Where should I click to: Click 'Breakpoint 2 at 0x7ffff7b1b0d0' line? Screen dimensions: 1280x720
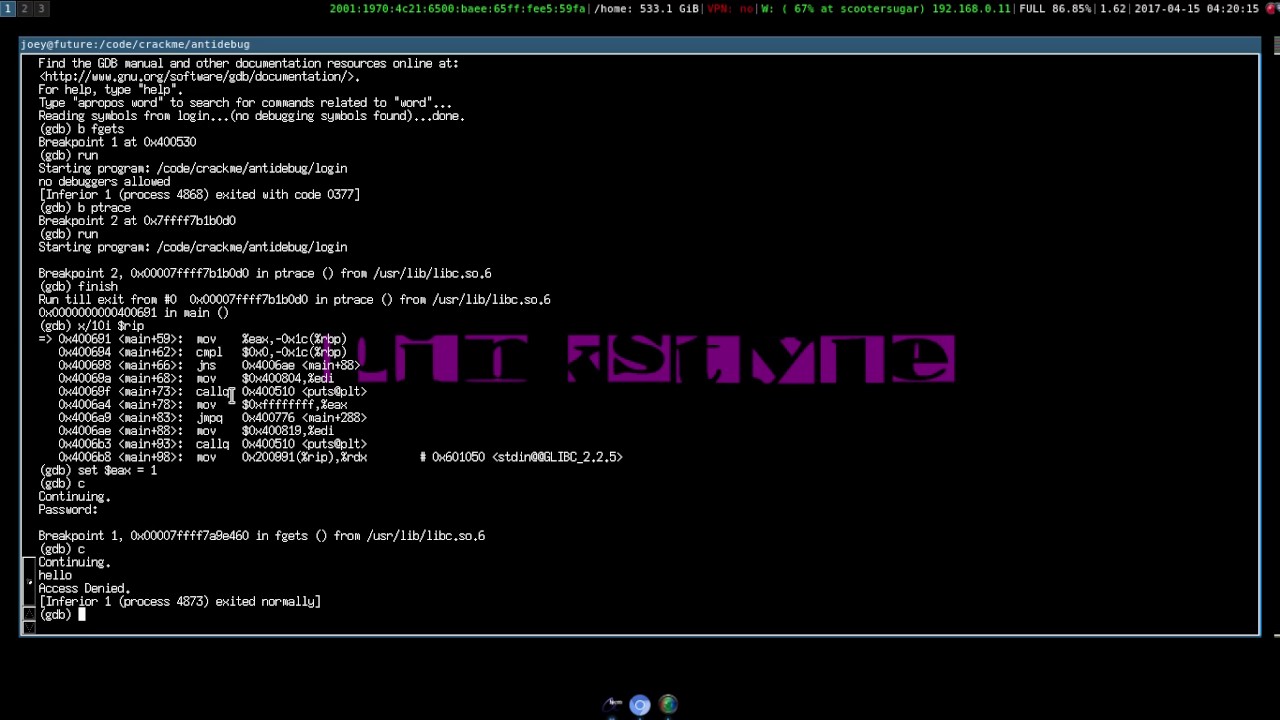[x=137, y=221]
